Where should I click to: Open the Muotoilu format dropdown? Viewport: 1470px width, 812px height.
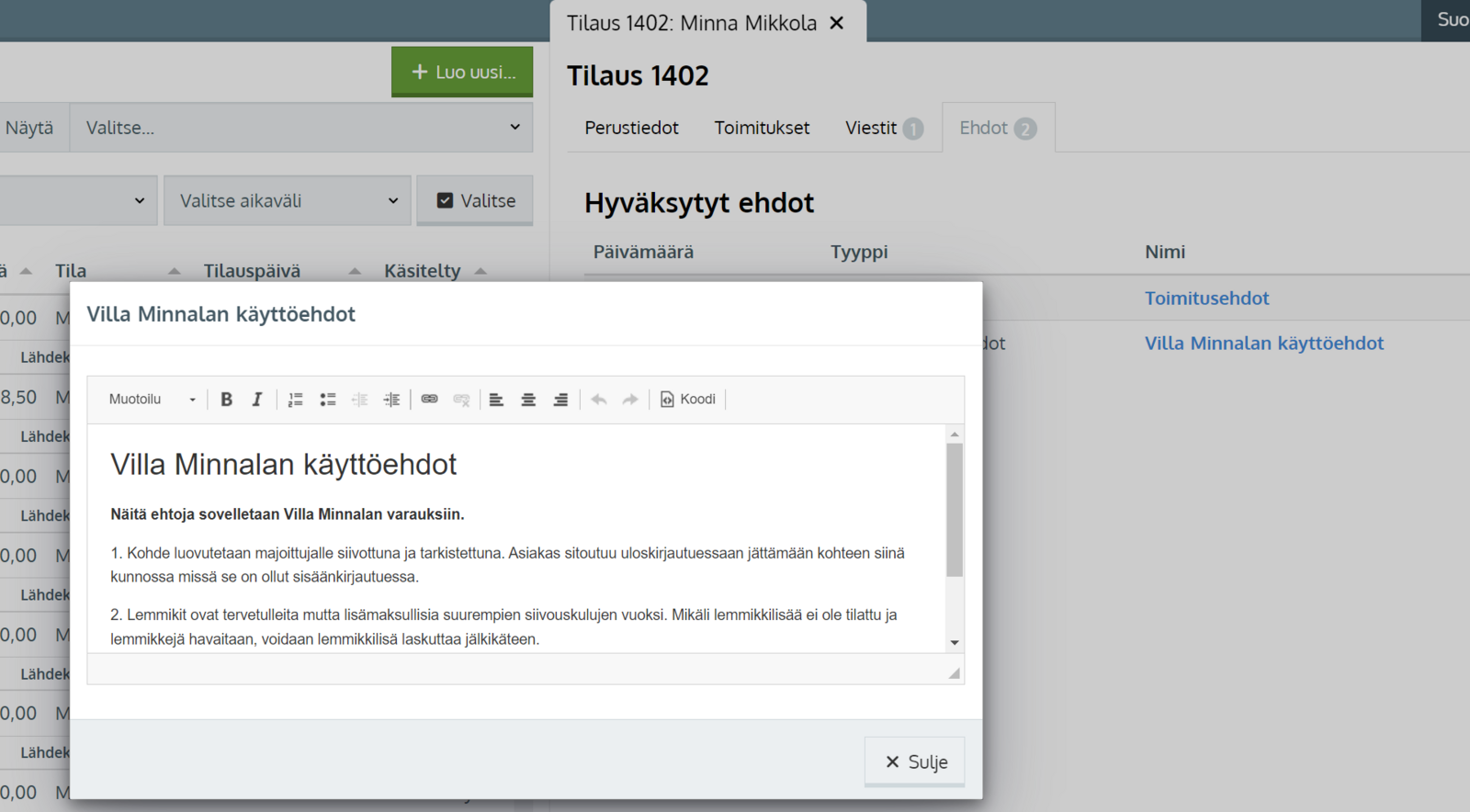pyautogui.click(x=153, y=400)
